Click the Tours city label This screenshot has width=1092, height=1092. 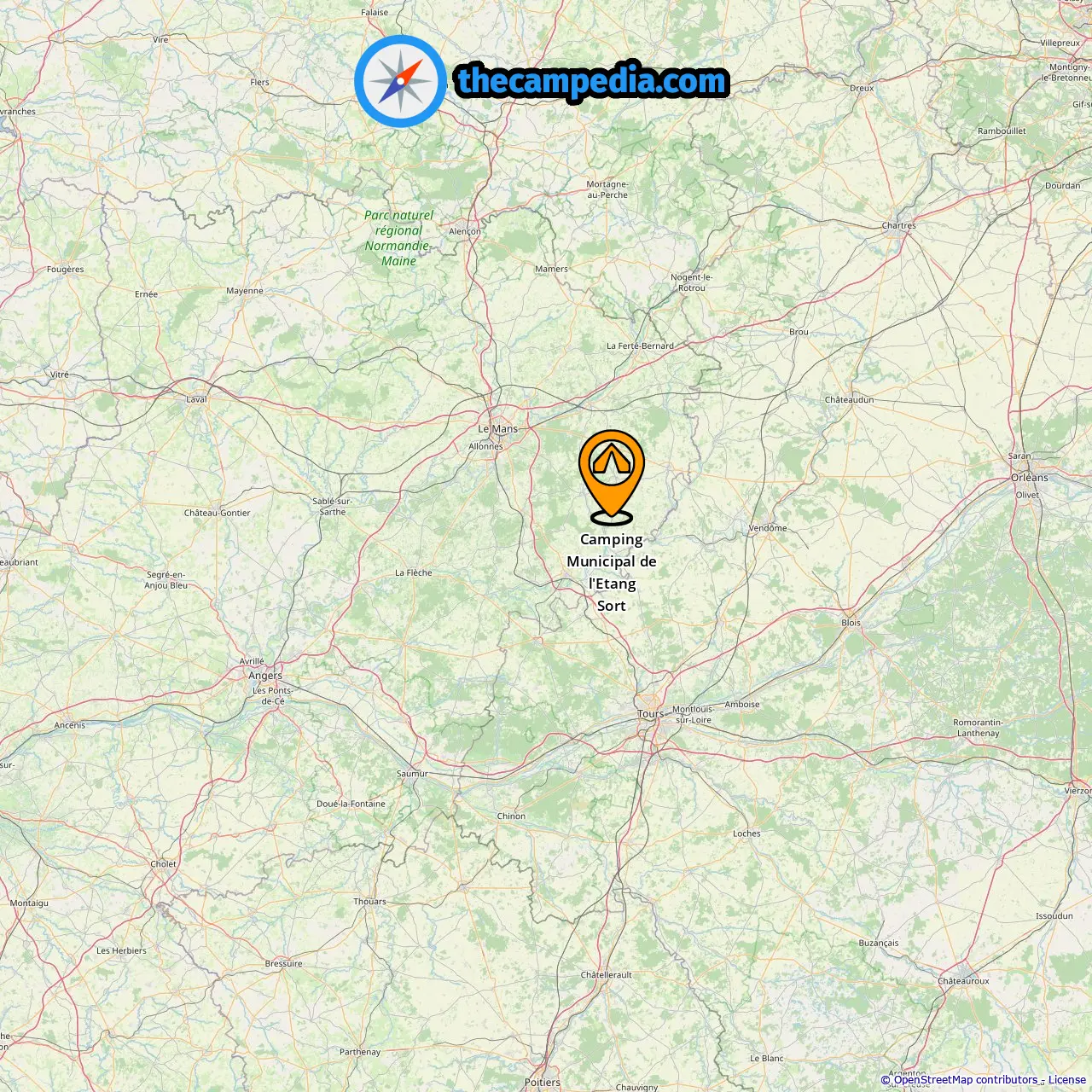coord(650,714)
